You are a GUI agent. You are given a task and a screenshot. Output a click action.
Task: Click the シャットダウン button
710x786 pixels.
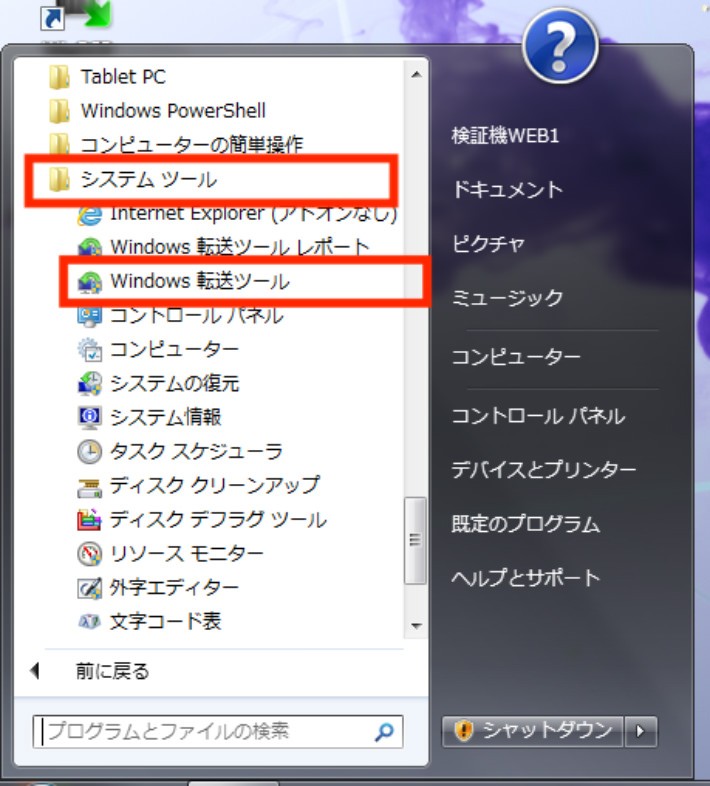[x=532, y=732]
